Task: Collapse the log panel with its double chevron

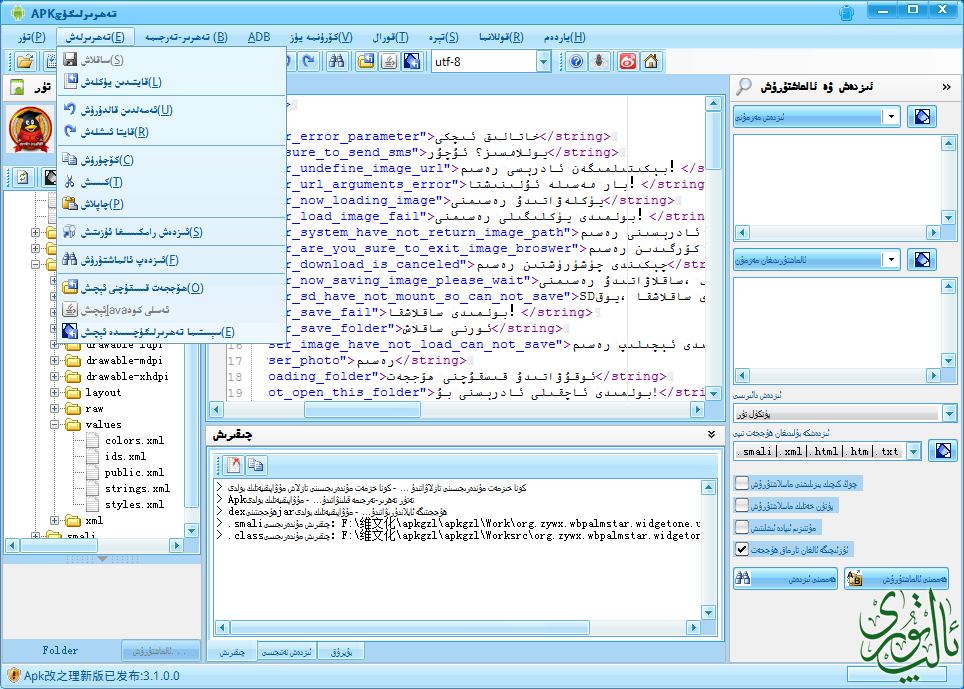Action: pyautogui.click(x=711, y=435)
